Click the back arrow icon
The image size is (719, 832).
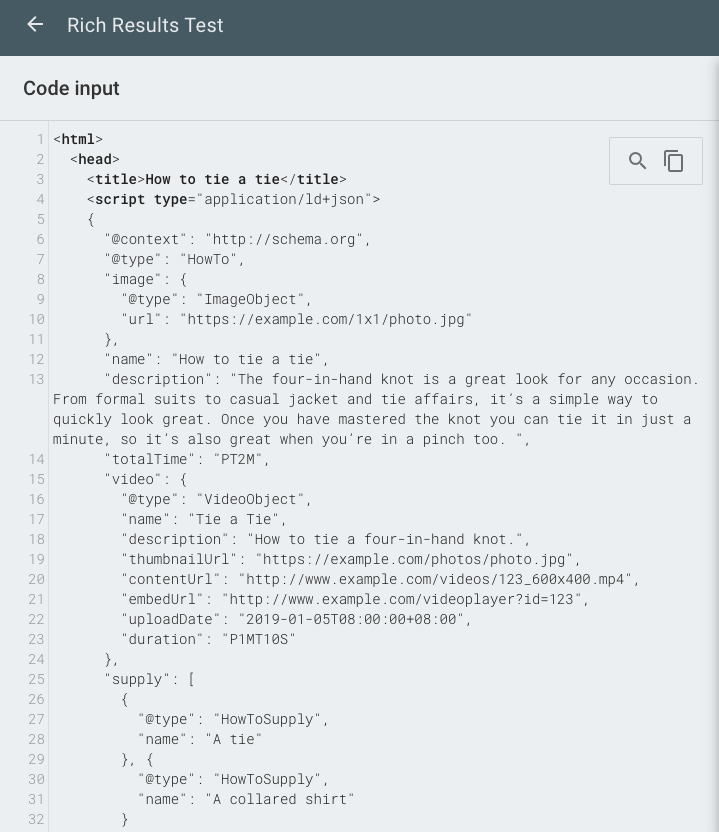coord(35,24)
